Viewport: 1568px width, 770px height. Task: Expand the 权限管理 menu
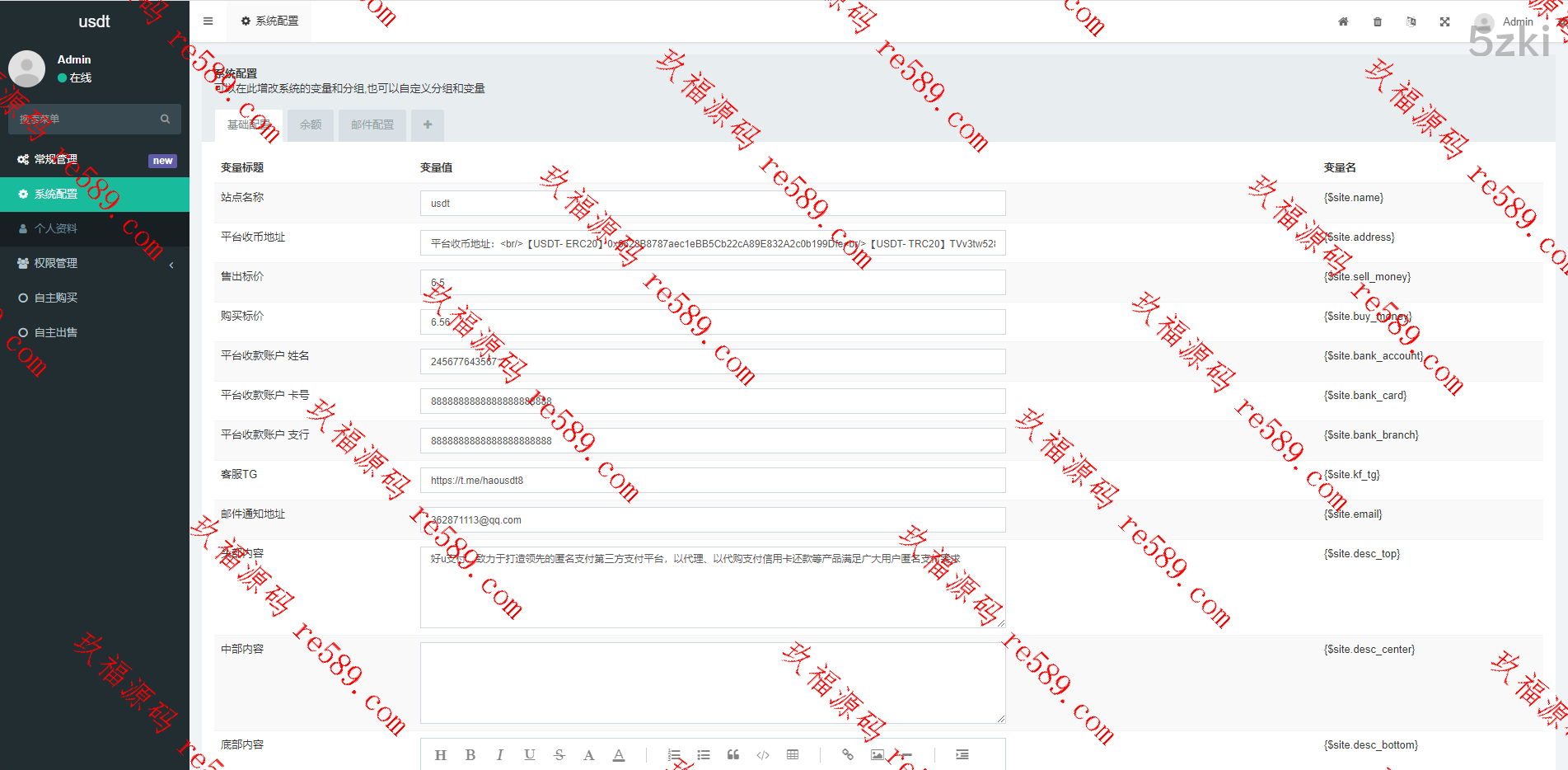pos(95,263)
